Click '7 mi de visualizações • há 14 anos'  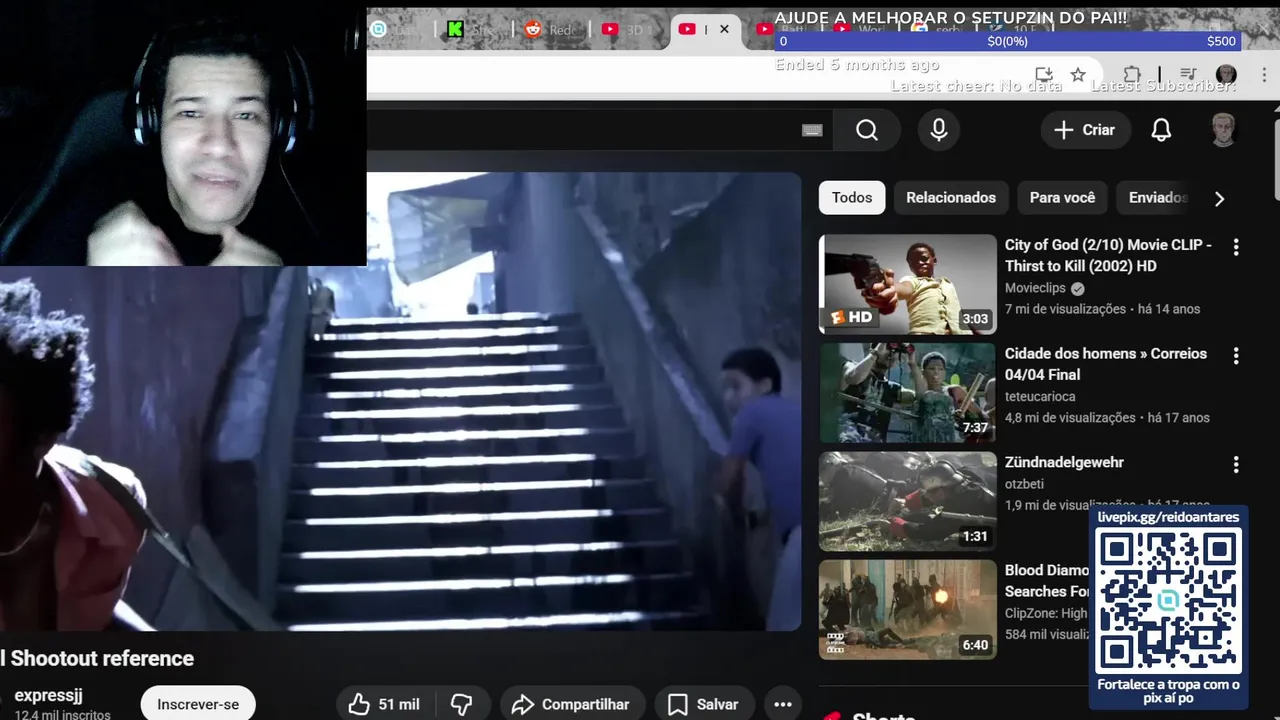click(x=1102, y=309)
